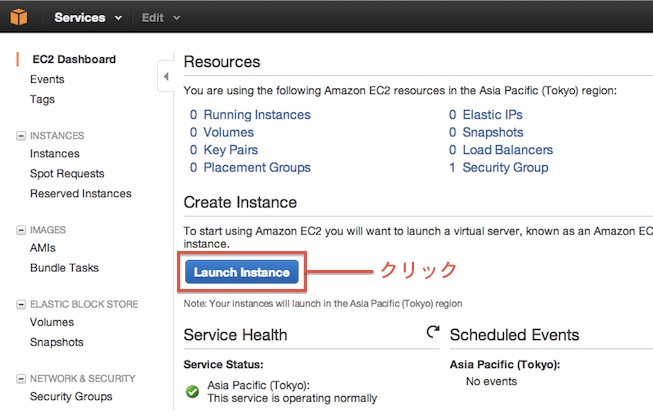Open the Services dropdown menu
Screen dimensions: 653x416
[88, 18]
